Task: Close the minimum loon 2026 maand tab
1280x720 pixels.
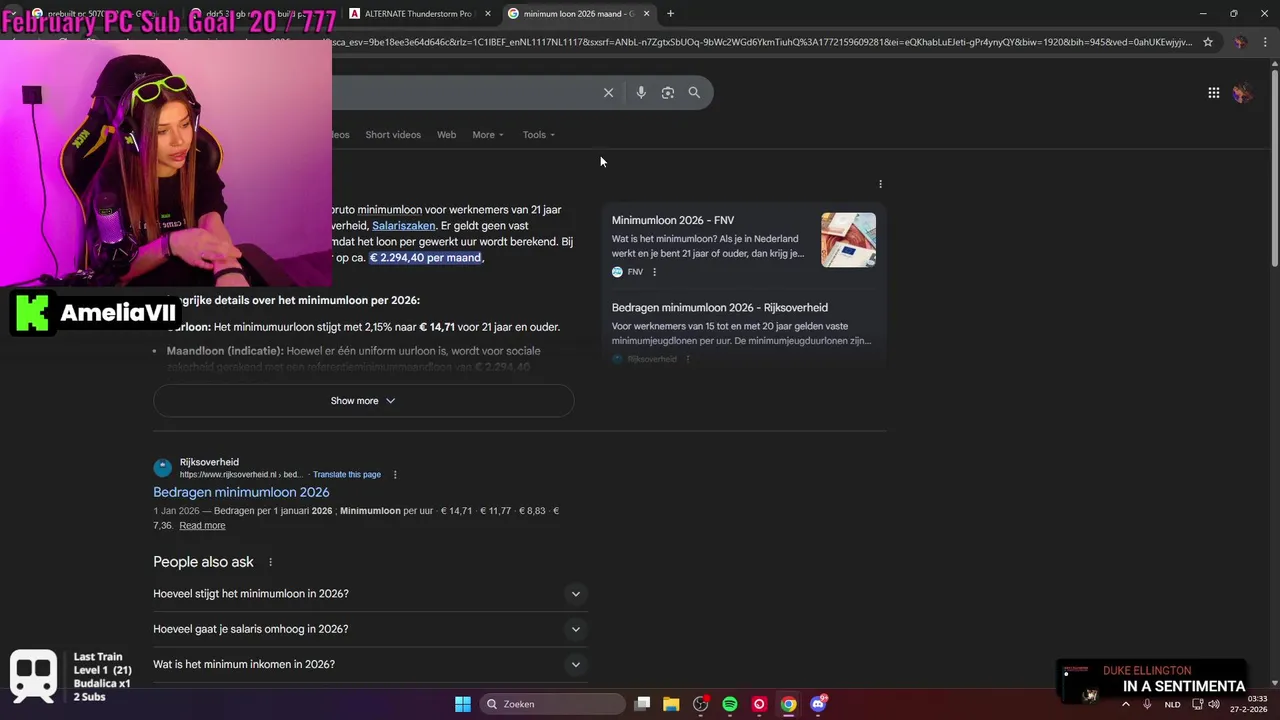Action: pyautogui.click(x=646, y=14)
